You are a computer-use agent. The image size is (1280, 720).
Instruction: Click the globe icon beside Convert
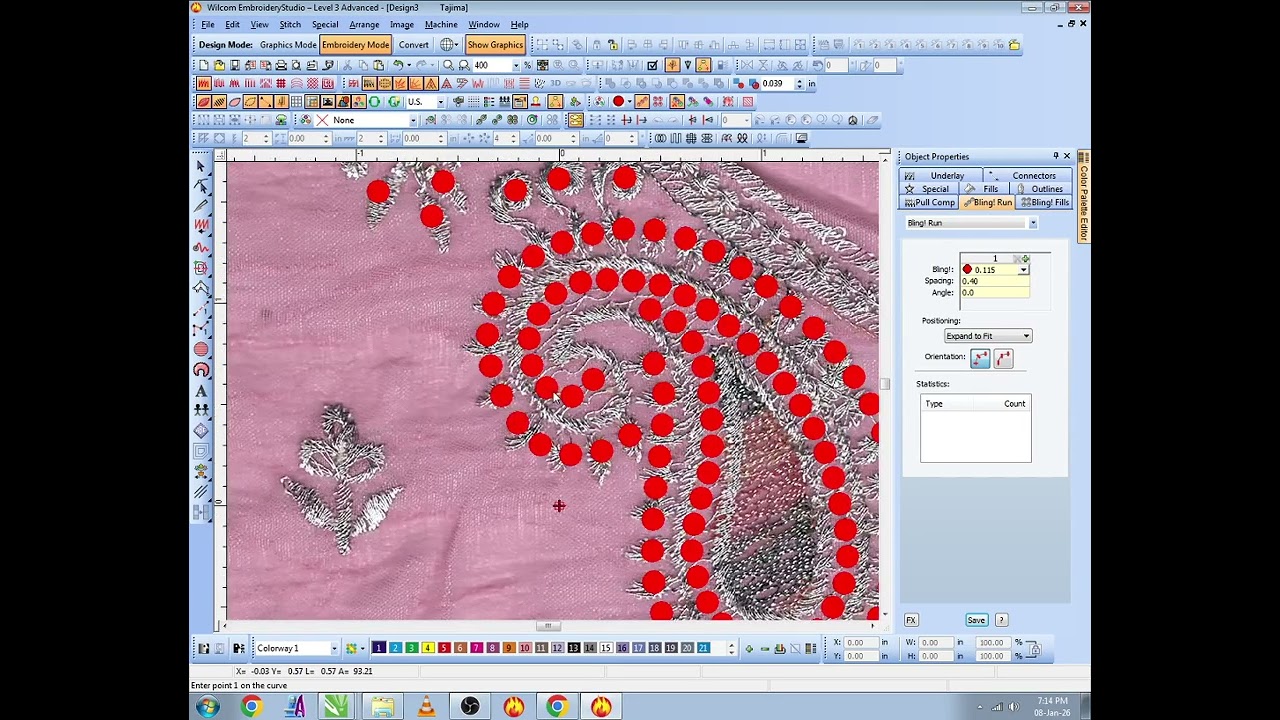click(447, 45)
